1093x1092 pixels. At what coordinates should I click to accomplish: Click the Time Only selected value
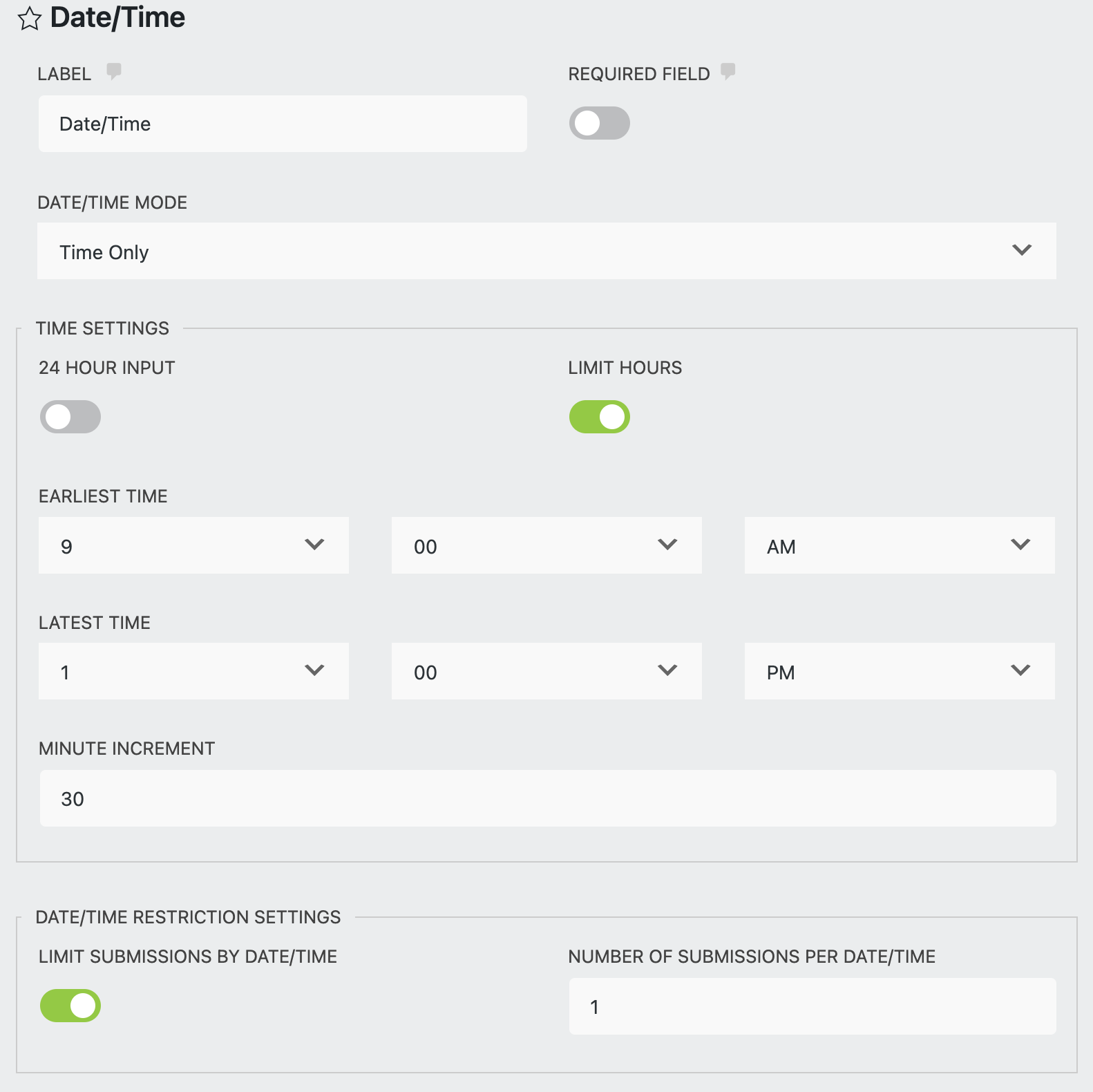[104, 252]
